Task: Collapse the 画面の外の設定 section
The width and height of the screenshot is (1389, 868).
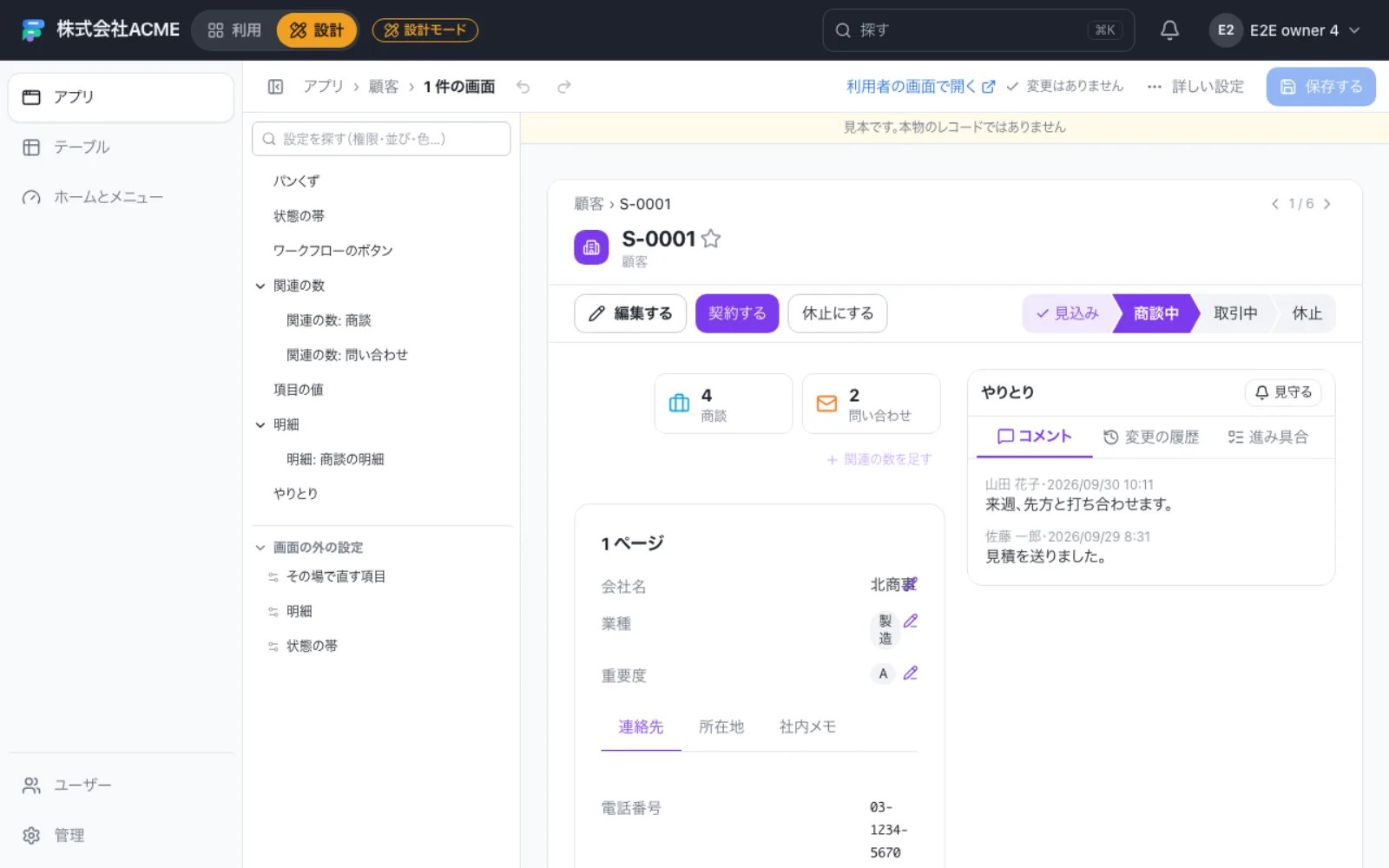Action: coord(260,548)
